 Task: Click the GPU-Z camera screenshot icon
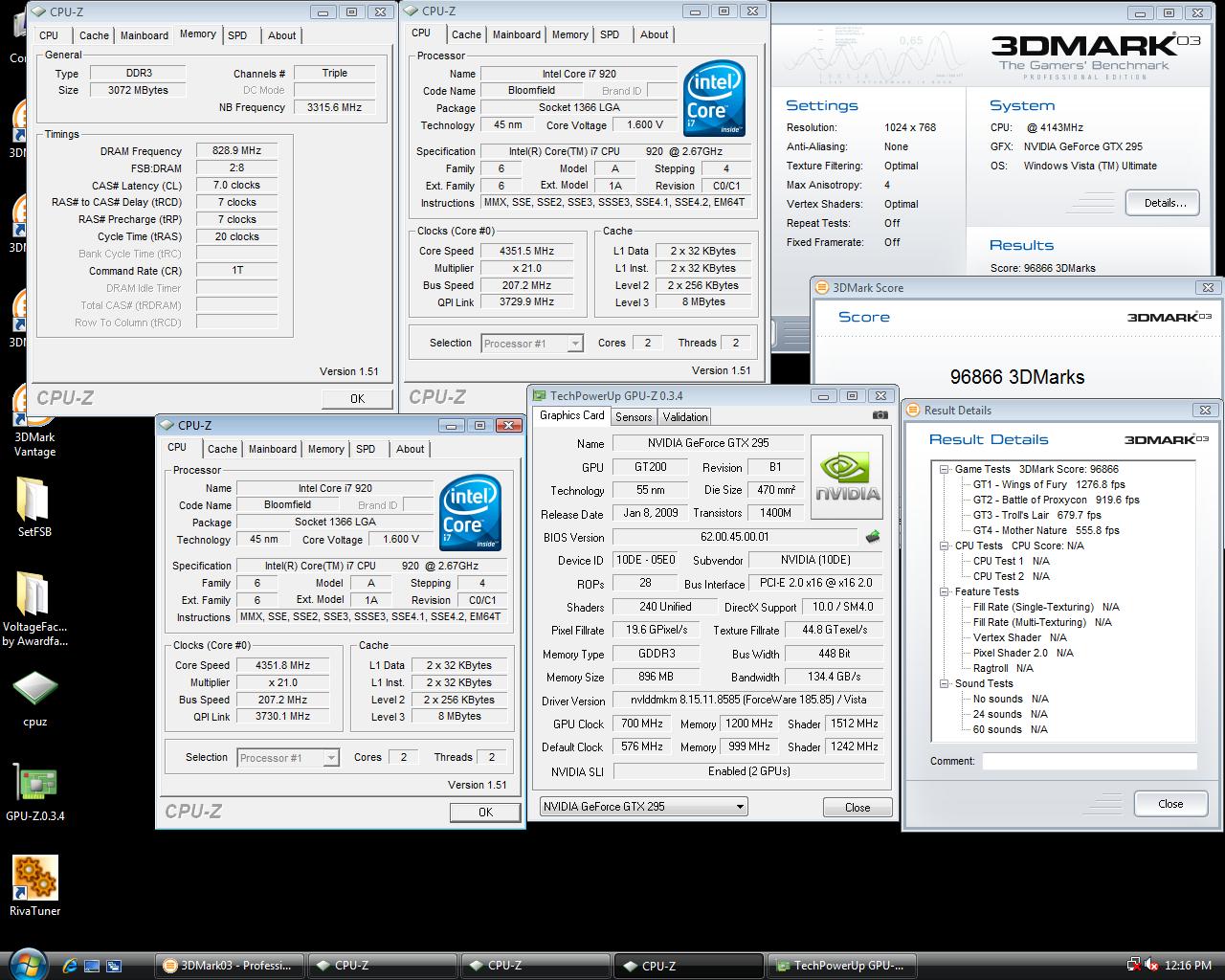point(880,415)
